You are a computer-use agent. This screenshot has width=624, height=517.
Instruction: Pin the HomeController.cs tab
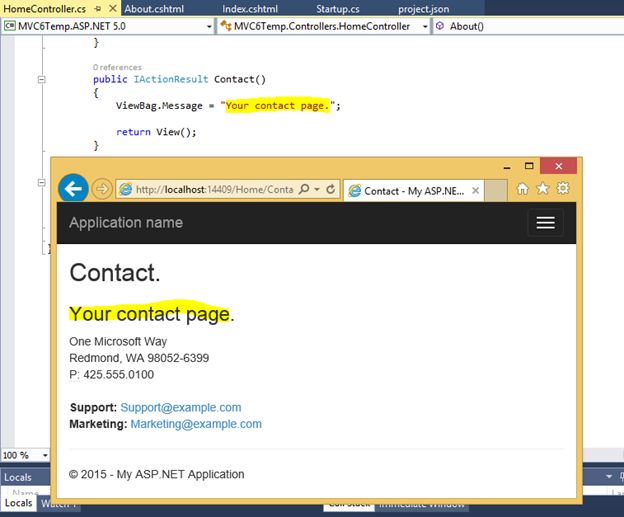click(98, 8)
